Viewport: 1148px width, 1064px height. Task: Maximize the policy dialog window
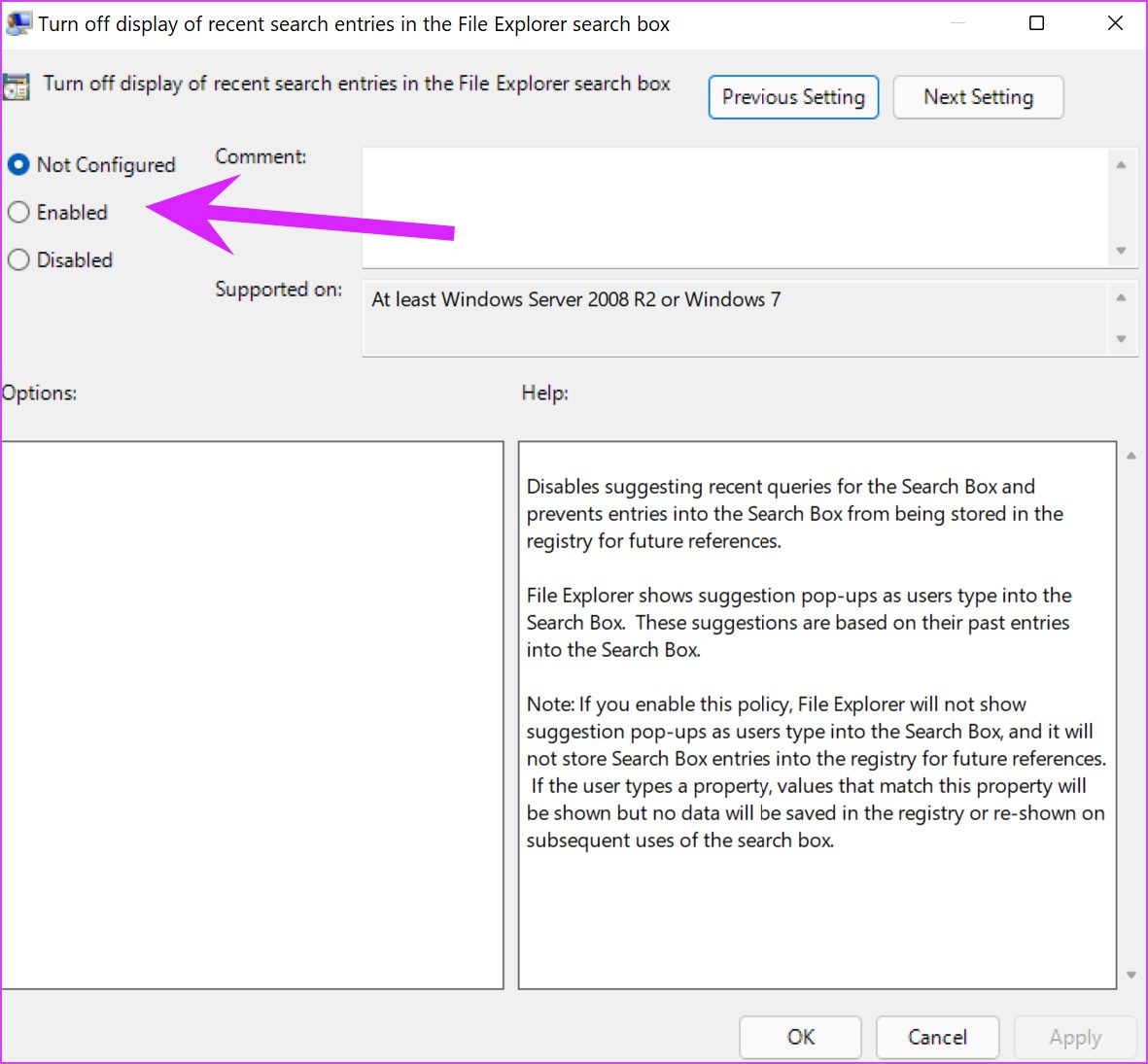(x=1036, y=22)
